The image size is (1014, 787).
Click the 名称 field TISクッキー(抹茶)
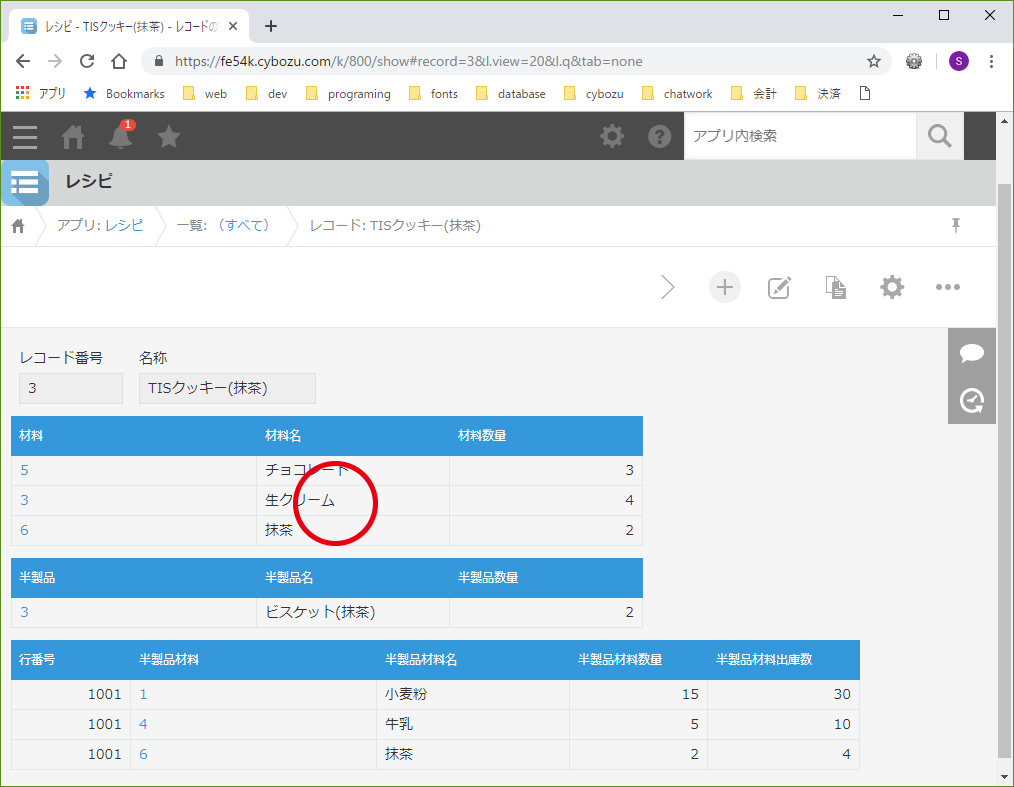(x=227, y=388)
